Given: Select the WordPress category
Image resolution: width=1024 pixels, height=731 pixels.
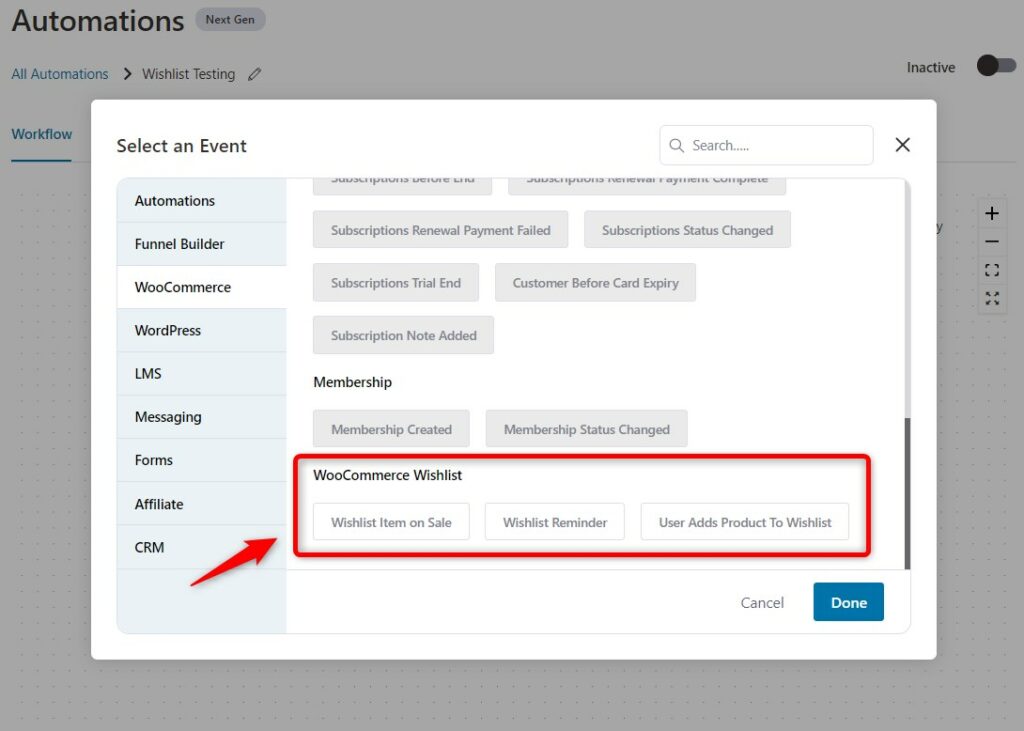Looking at the screenshot, I should click(202, 331).
